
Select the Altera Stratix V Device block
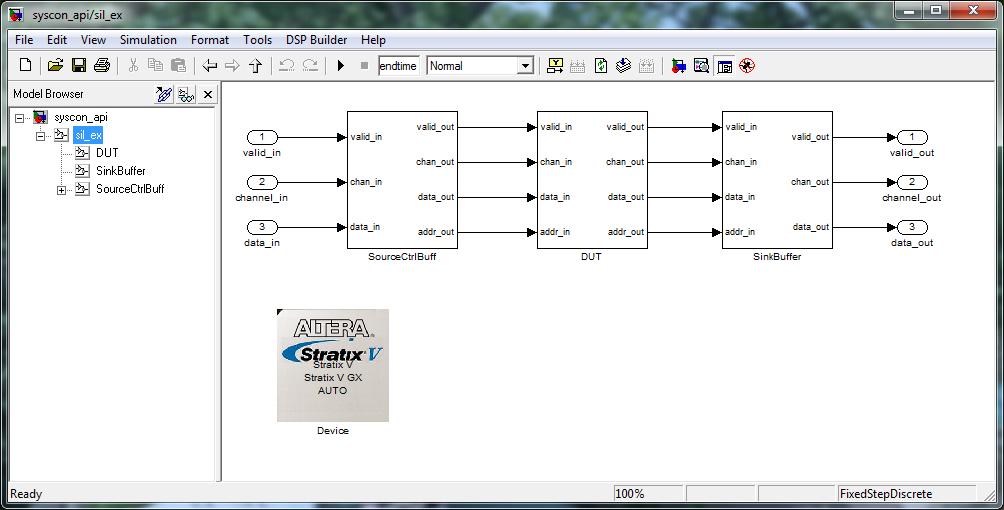point(333,365)
